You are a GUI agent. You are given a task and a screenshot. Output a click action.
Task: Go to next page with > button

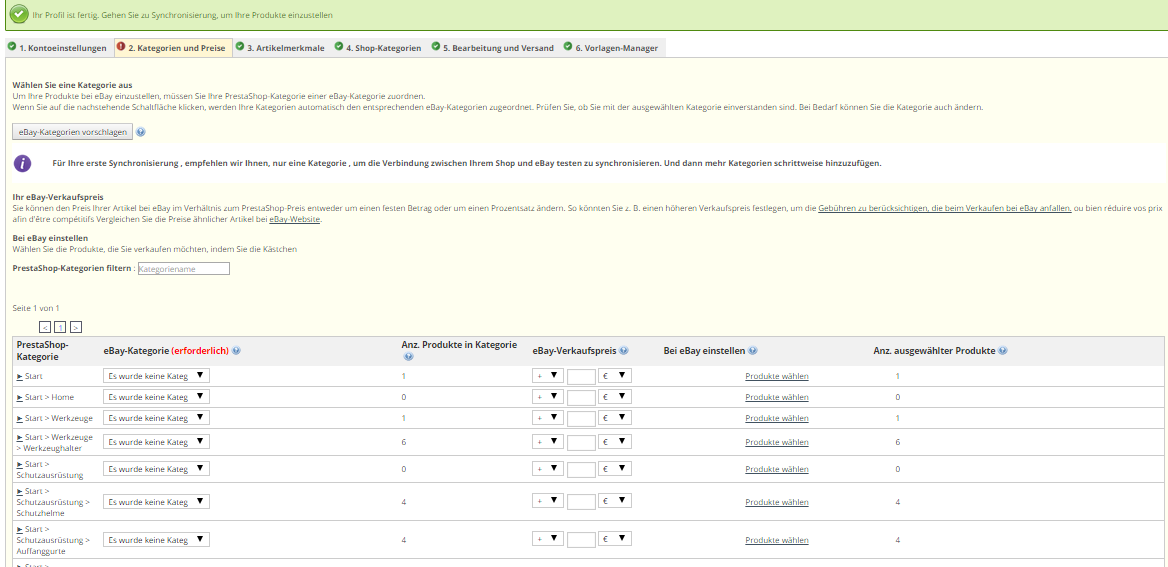[76, 327]
